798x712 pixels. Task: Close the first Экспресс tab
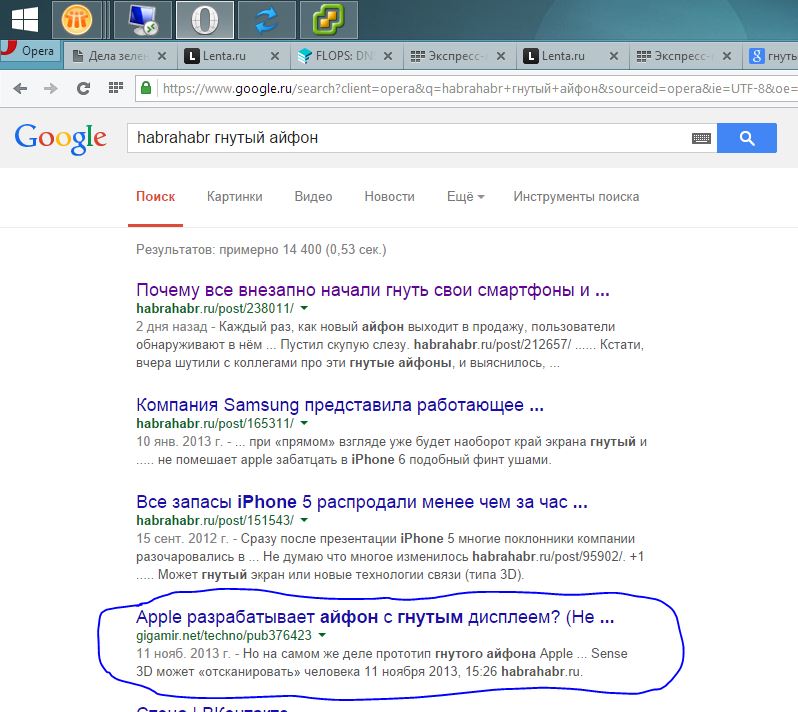(x=501, y=56)
